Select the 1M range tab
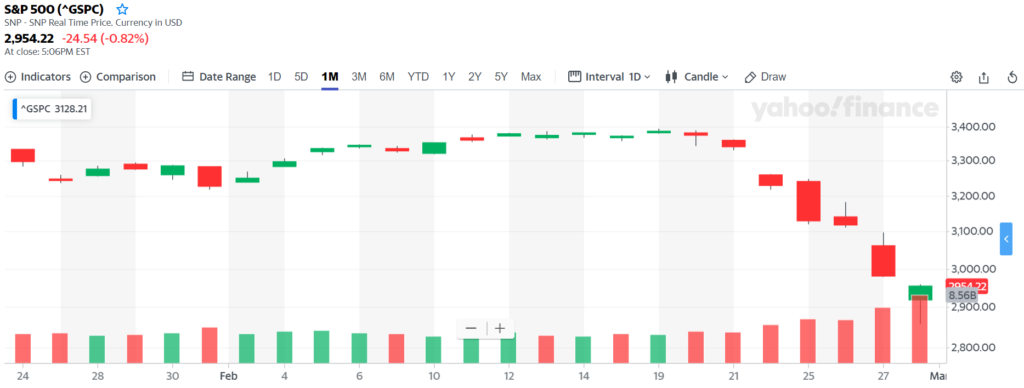The image size is (1024, 388). (330, 76)
